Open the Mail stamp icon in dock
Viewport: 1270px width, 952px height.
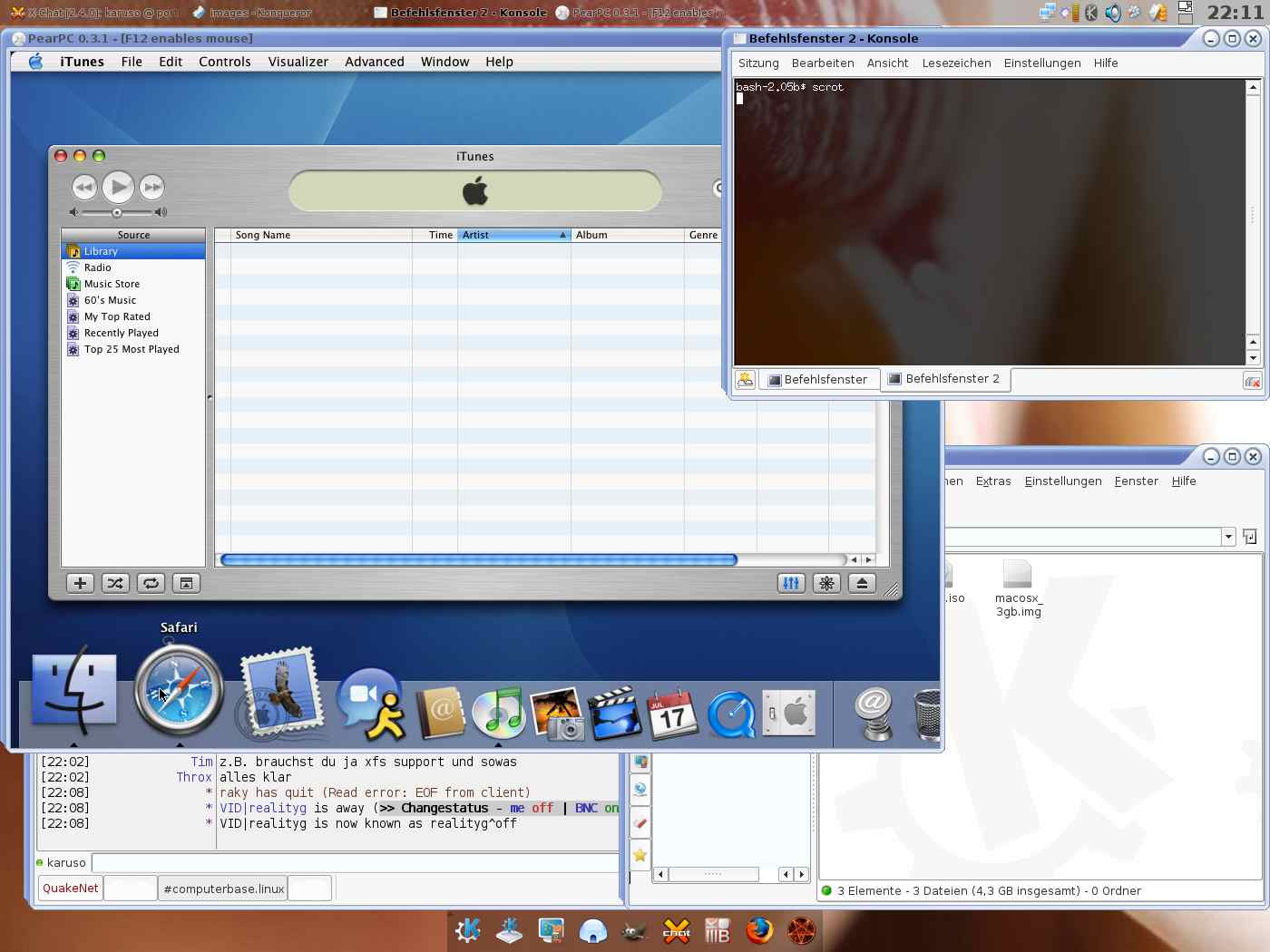pyautogui.click(x=280, y=693)
